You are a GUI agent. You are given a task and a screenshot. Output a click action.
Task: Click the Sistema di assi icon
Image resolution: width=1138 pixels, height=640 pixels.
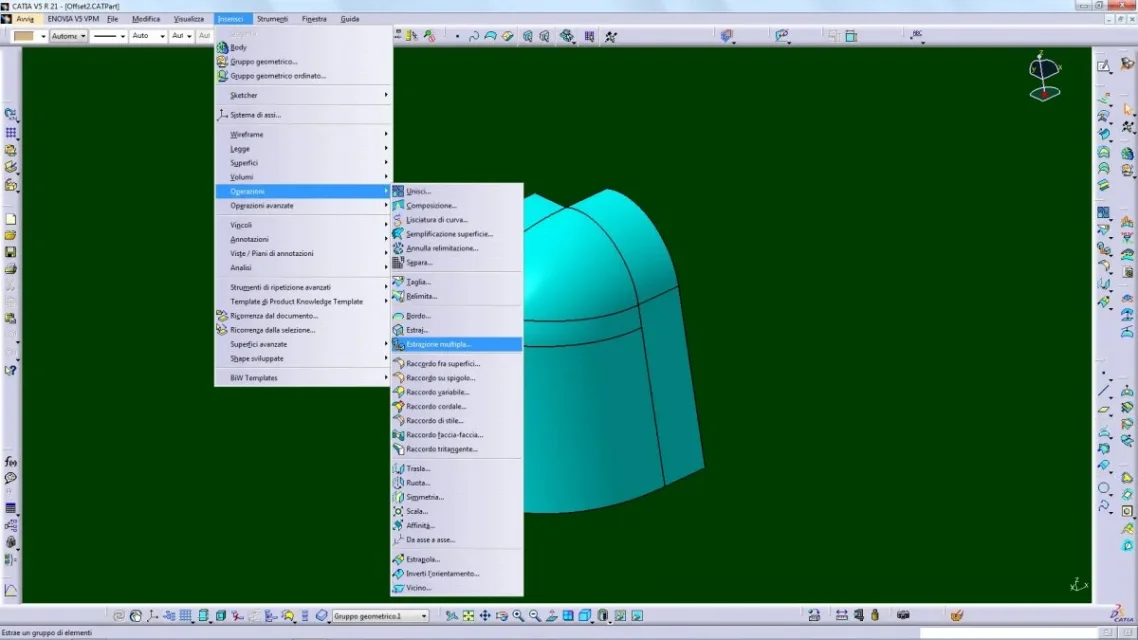click(222, 115)
